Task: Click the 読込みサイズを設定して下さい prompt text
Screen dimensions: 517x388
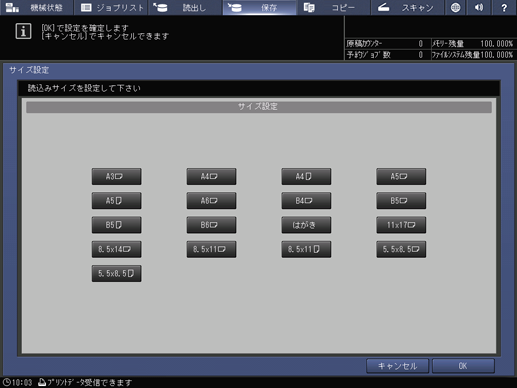Action: coord(84,88)
